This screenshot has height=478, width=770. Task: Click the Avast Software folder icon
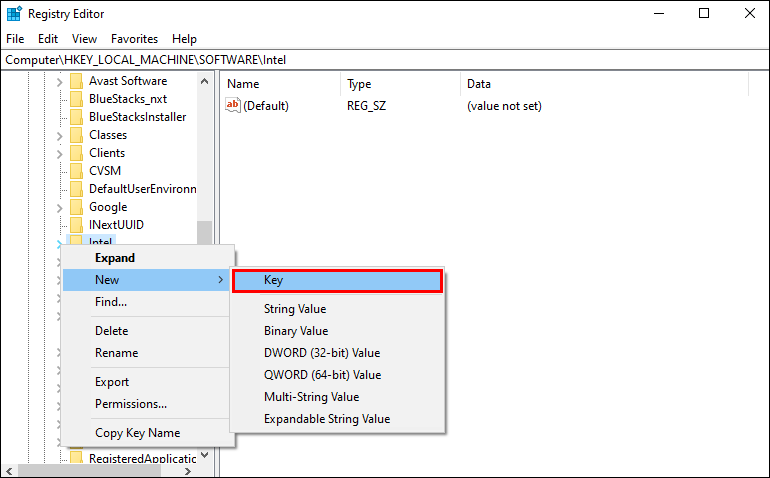(76, 81)
